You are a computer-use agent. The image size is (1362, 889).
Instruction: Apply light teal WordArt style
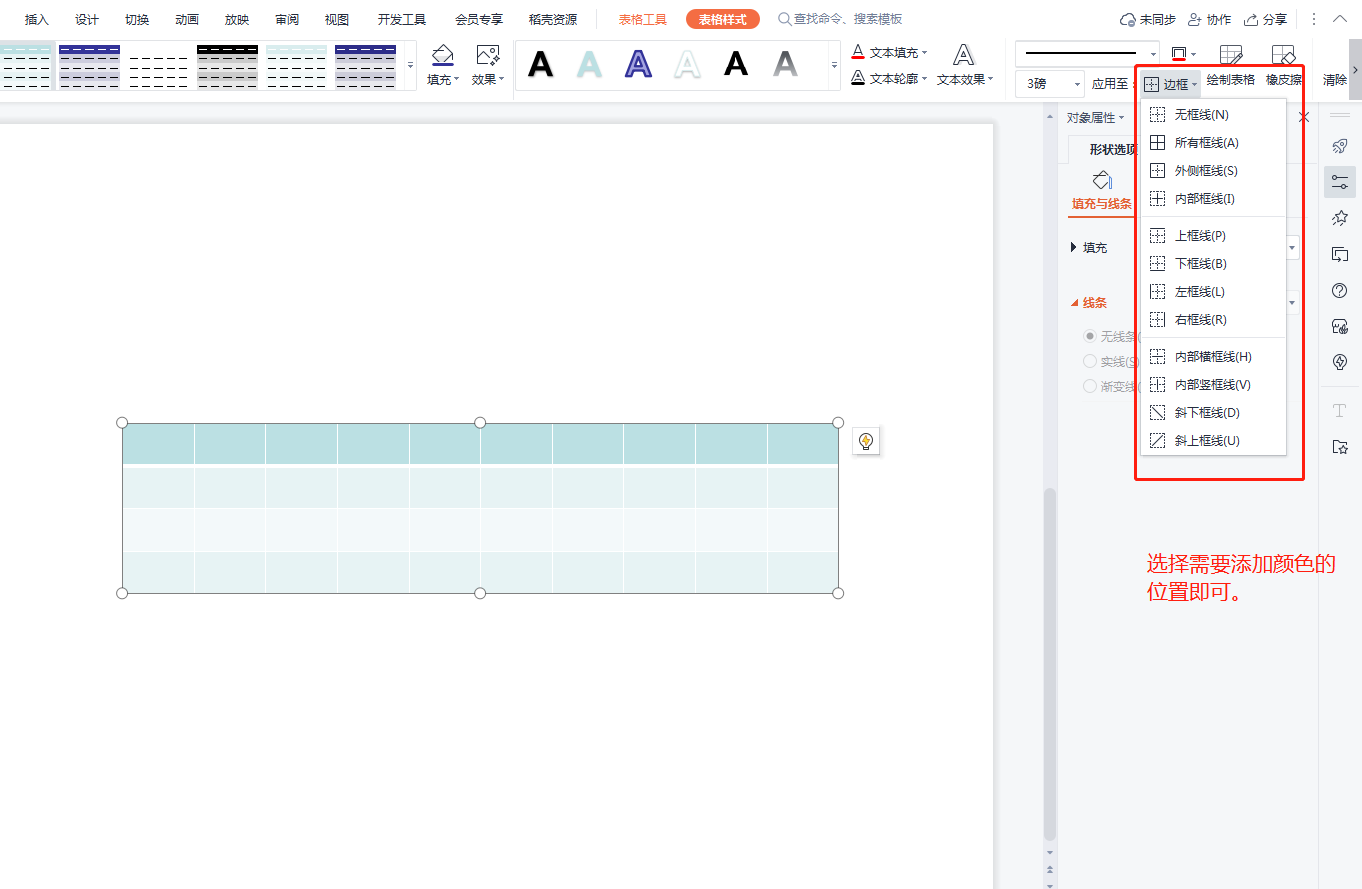590,65
